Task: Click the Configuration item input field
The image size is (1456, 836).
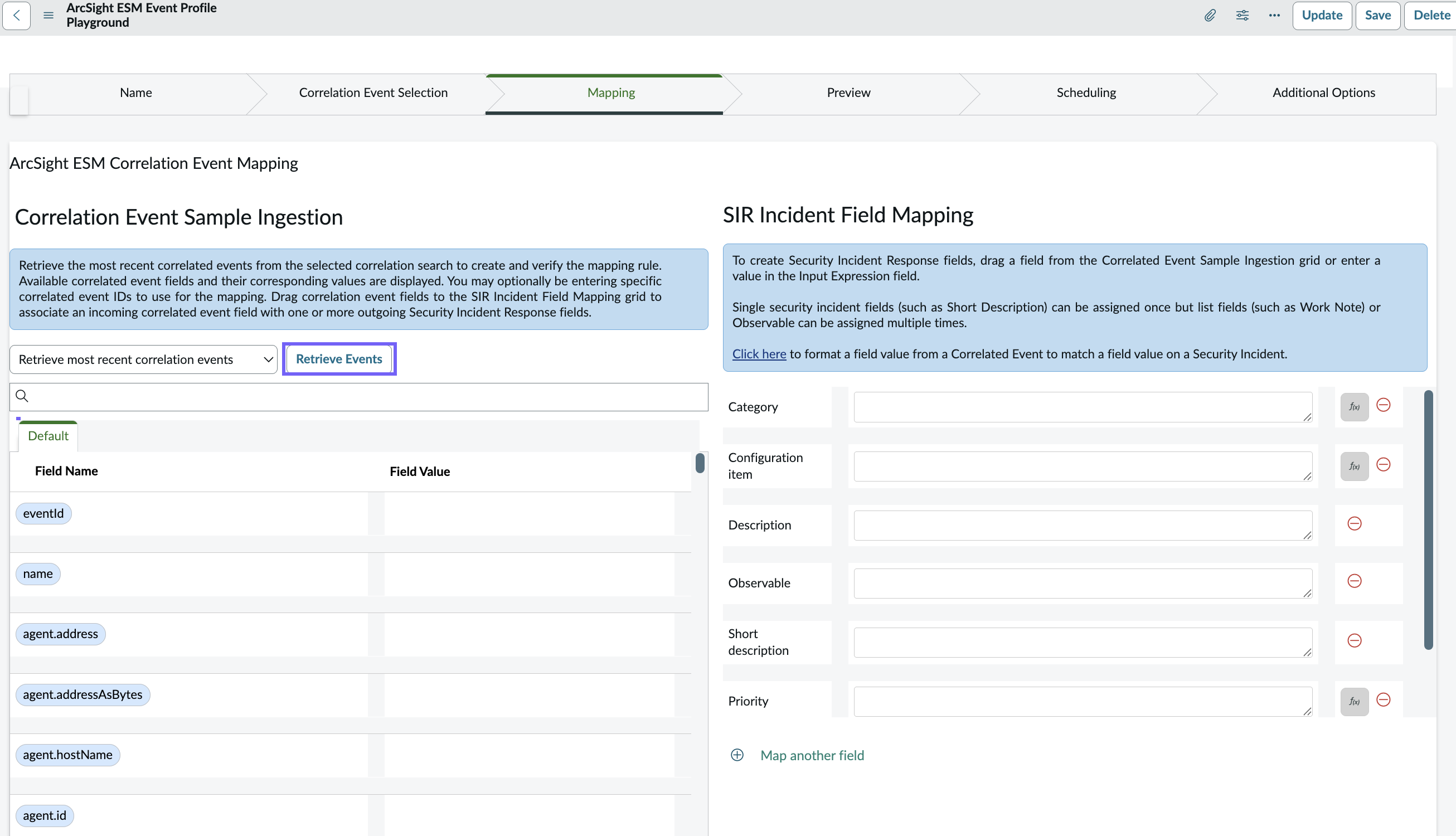Action: point(1083,466)
